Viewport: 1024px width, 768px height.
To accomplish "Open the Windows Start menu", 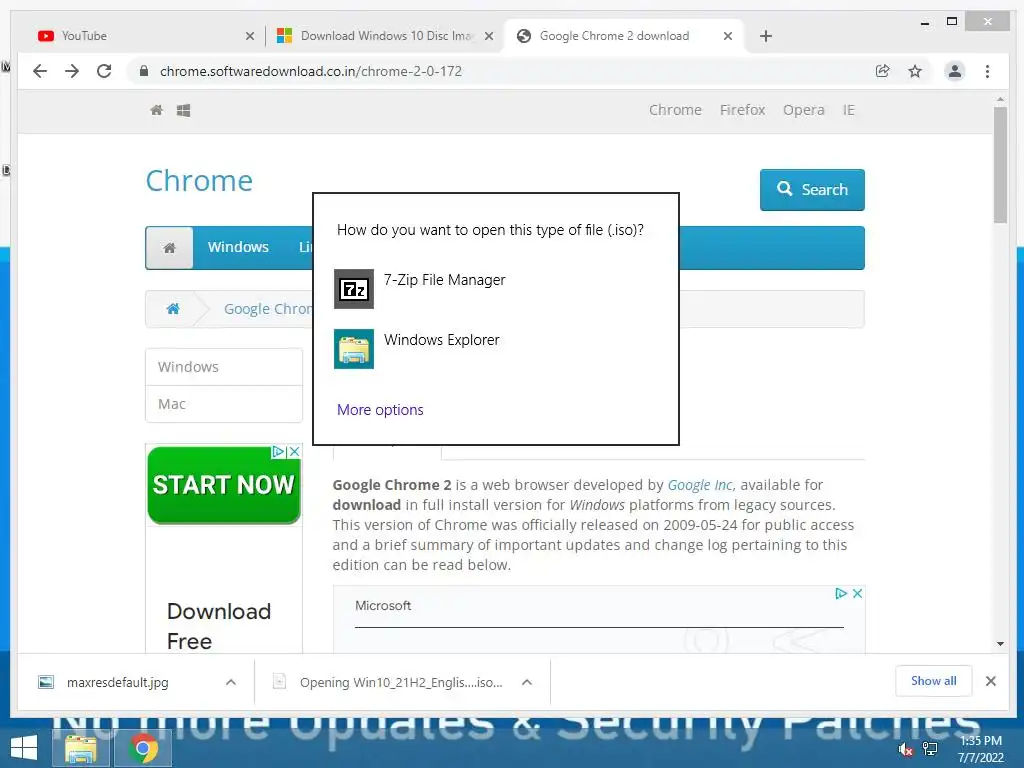I will point(24,748).
